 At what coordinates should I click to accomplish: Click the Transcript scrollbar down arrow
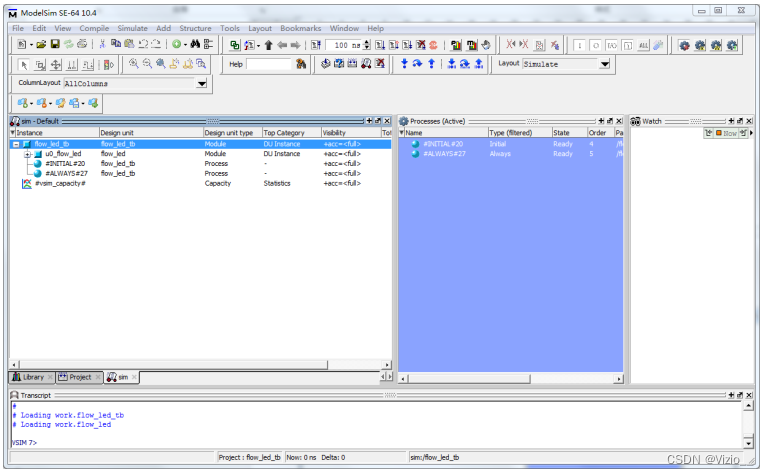tap(748, 443)
